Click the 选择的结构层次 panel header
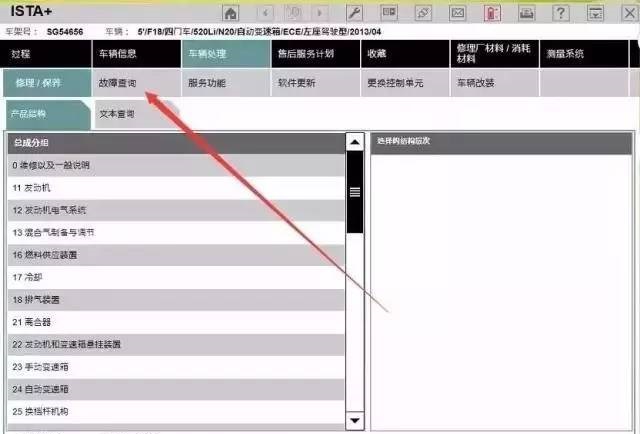Image resolution: width=640 pixels, height=434 pixels. [501, 143]
